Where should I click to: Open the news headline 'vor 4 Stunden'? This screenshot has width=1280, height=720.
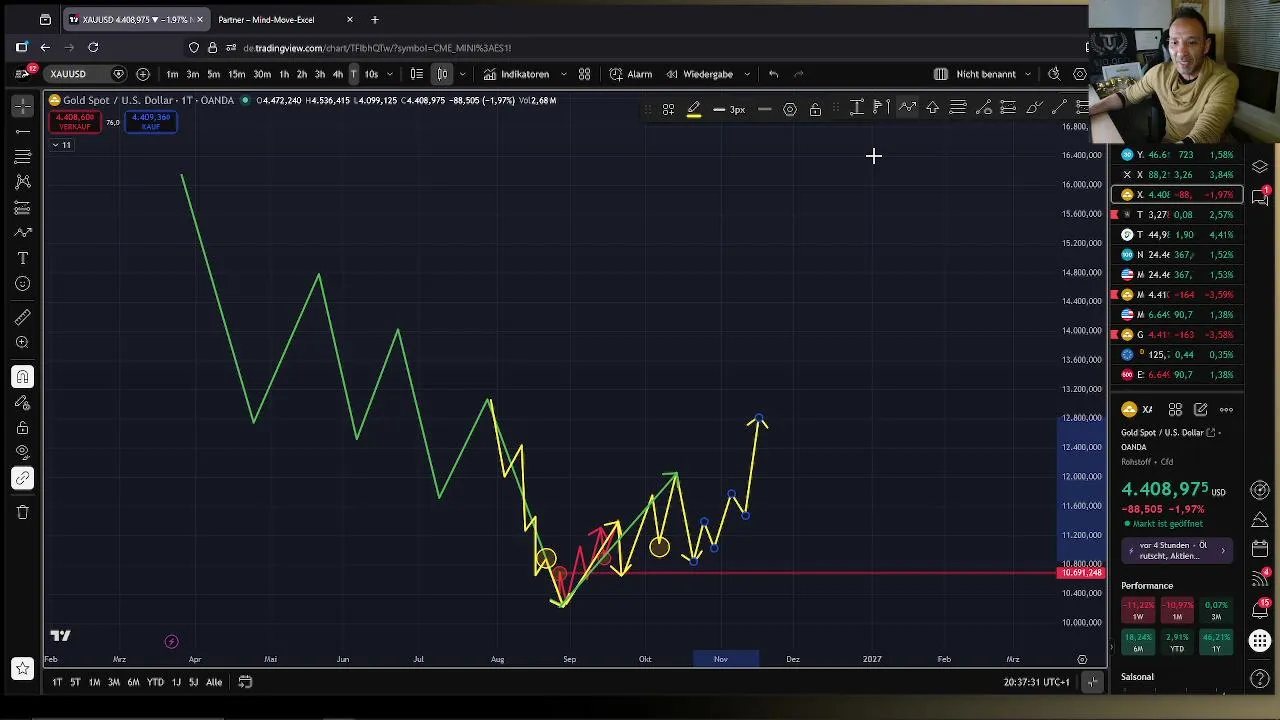pyautogui.click(x=1176, y=551)
